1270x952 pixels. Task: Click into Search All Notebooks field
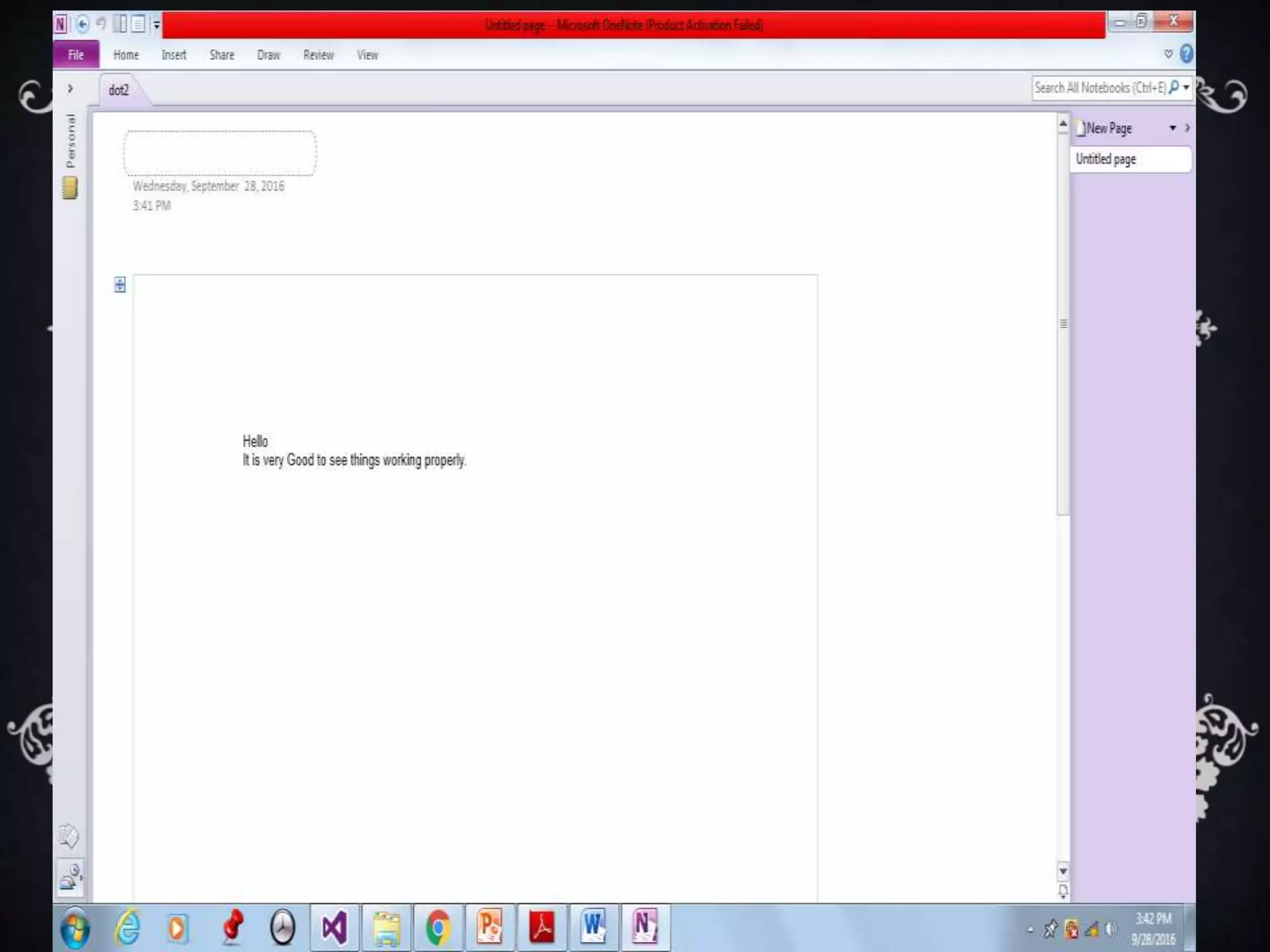click(x=1099, y=88)
